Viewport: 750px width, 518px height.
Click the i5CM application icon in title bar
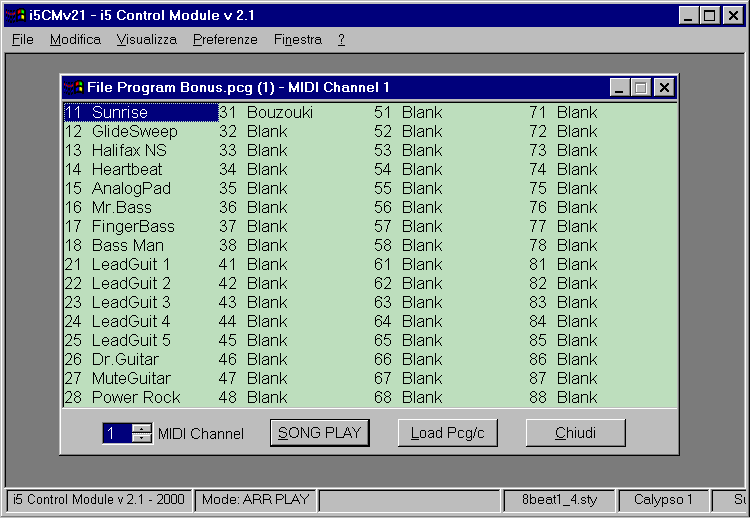pos(15,15)
